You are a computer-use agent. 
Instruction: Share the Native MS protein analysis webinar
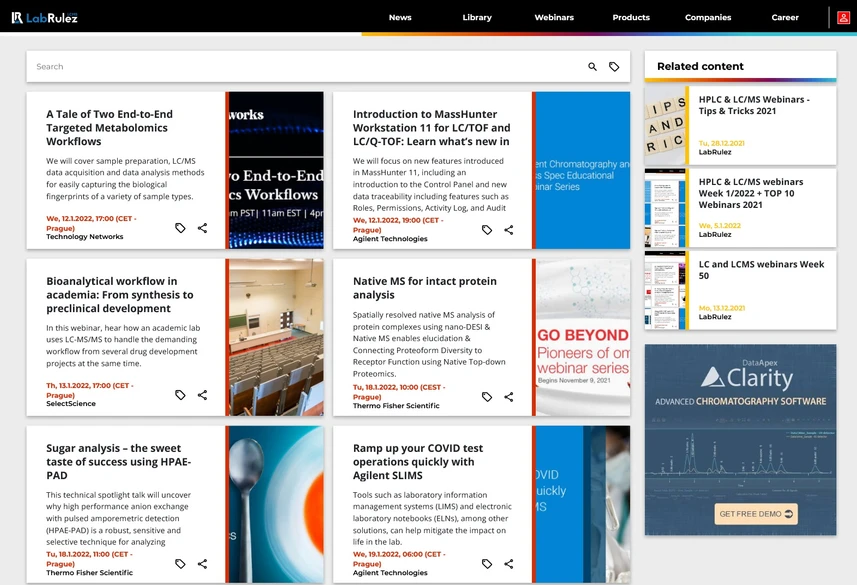(509, 397)
